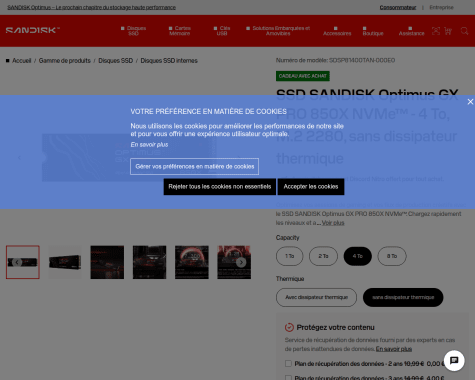Switch to Consommateur site
The height and width of the screenshot is (380, 475).
[398, 7]
